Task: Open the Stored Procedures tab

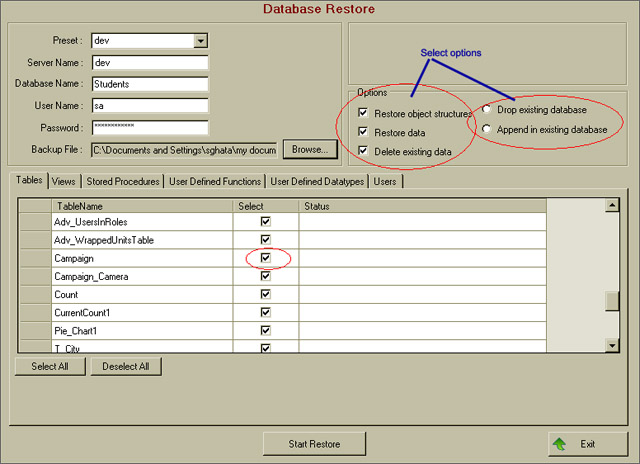Action: point(123,182)
